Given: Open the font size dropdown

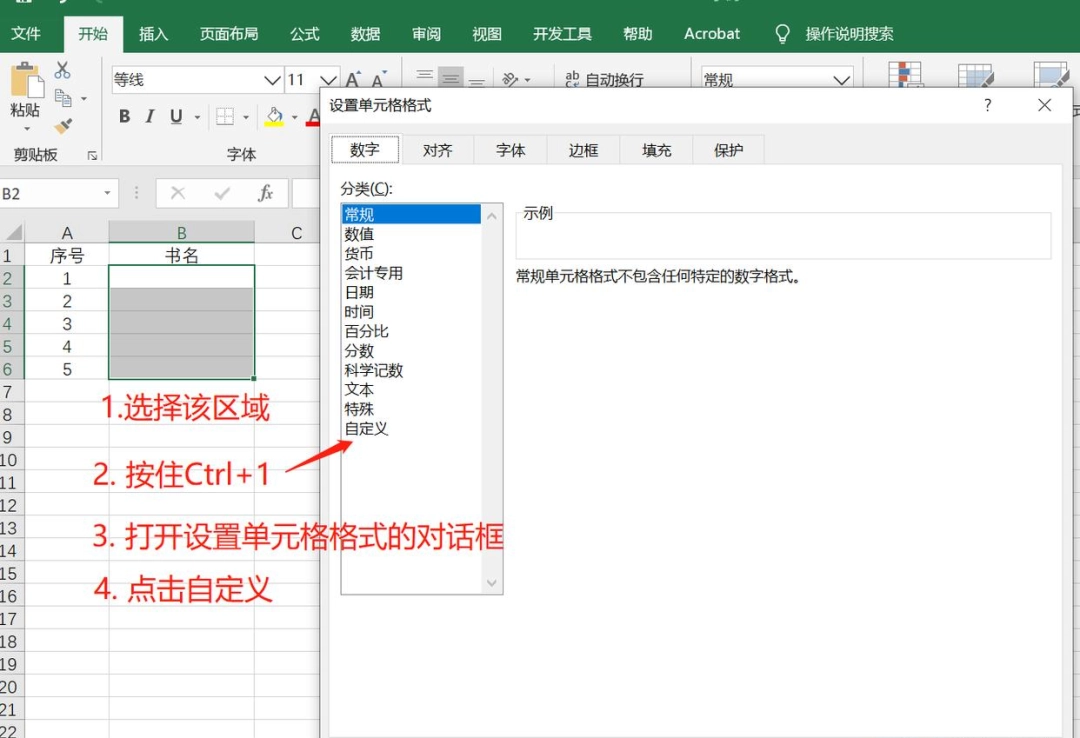Looking at the screenshot, I should 329,80.
